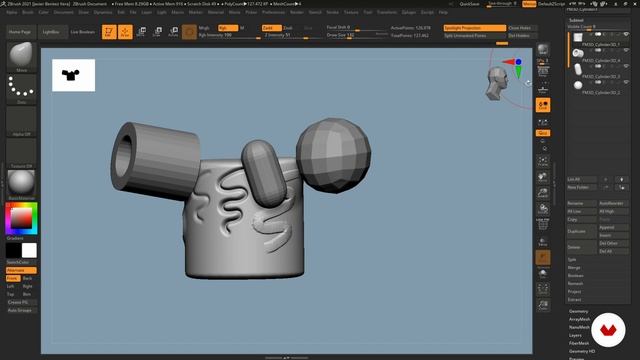640x360 pixels.
Task: Expand the Merge section
Action: [x=574, y=267]
